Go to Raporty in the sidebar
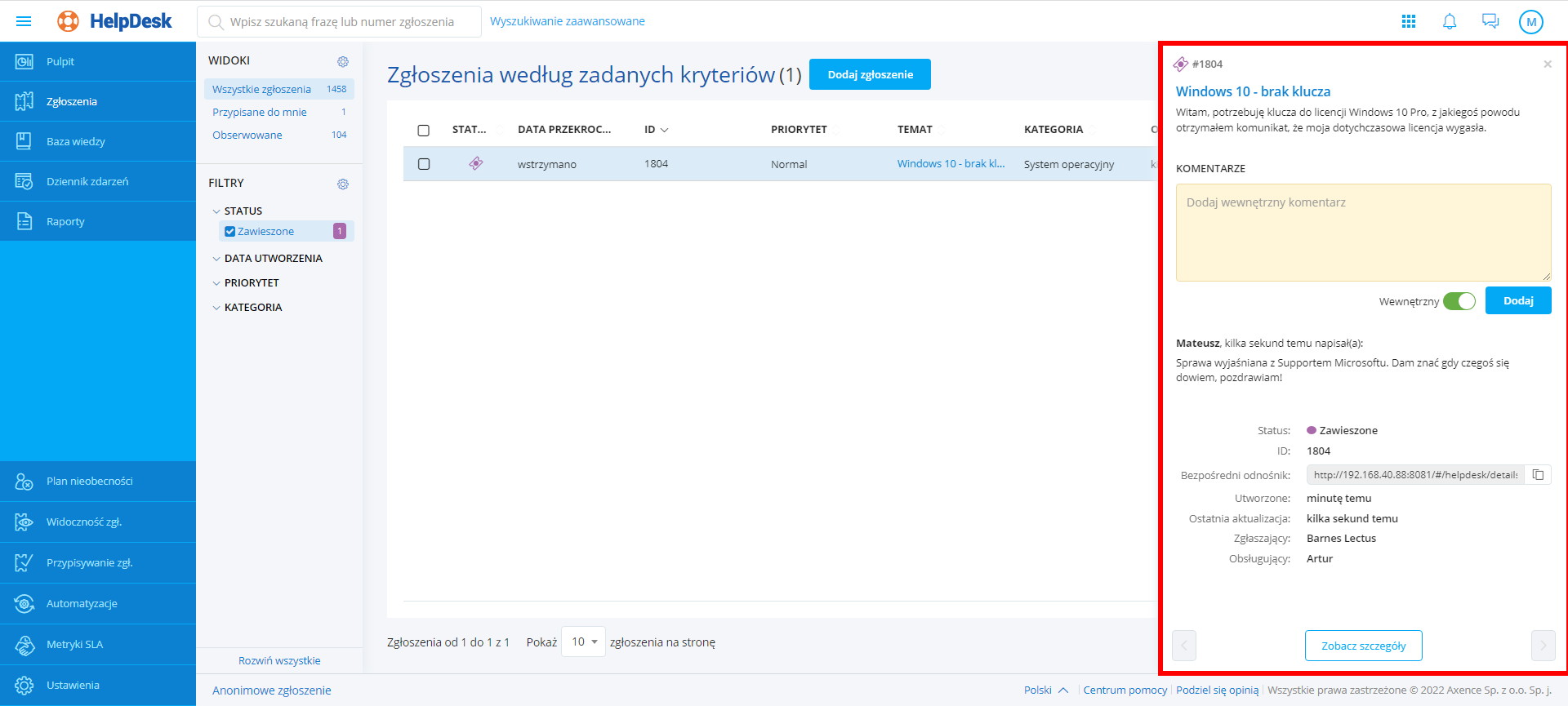Viewport: 1568px width, 706px height. point(65,222)
